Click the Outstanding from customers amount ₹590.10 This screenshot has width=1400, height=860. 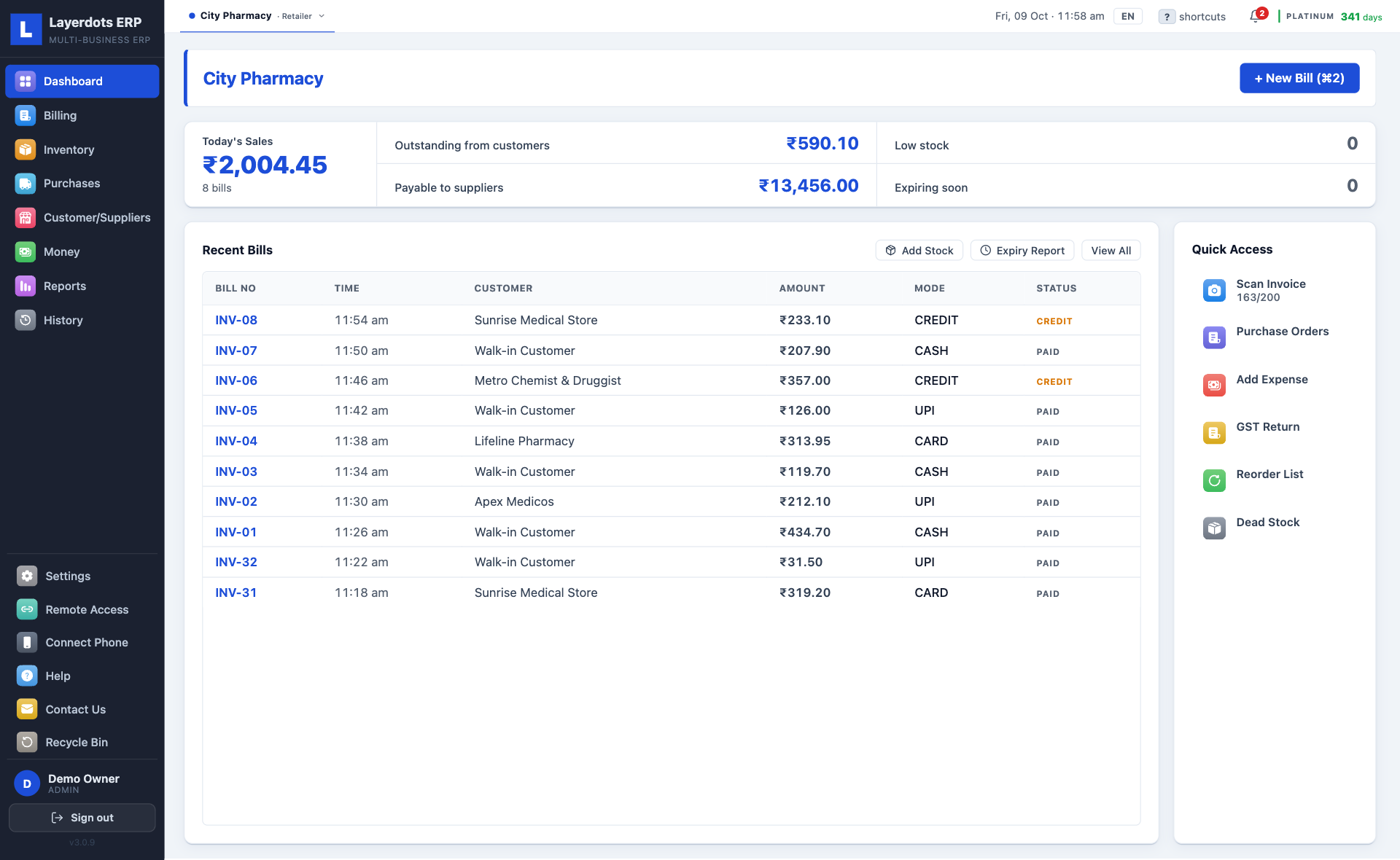pos(822,144)
